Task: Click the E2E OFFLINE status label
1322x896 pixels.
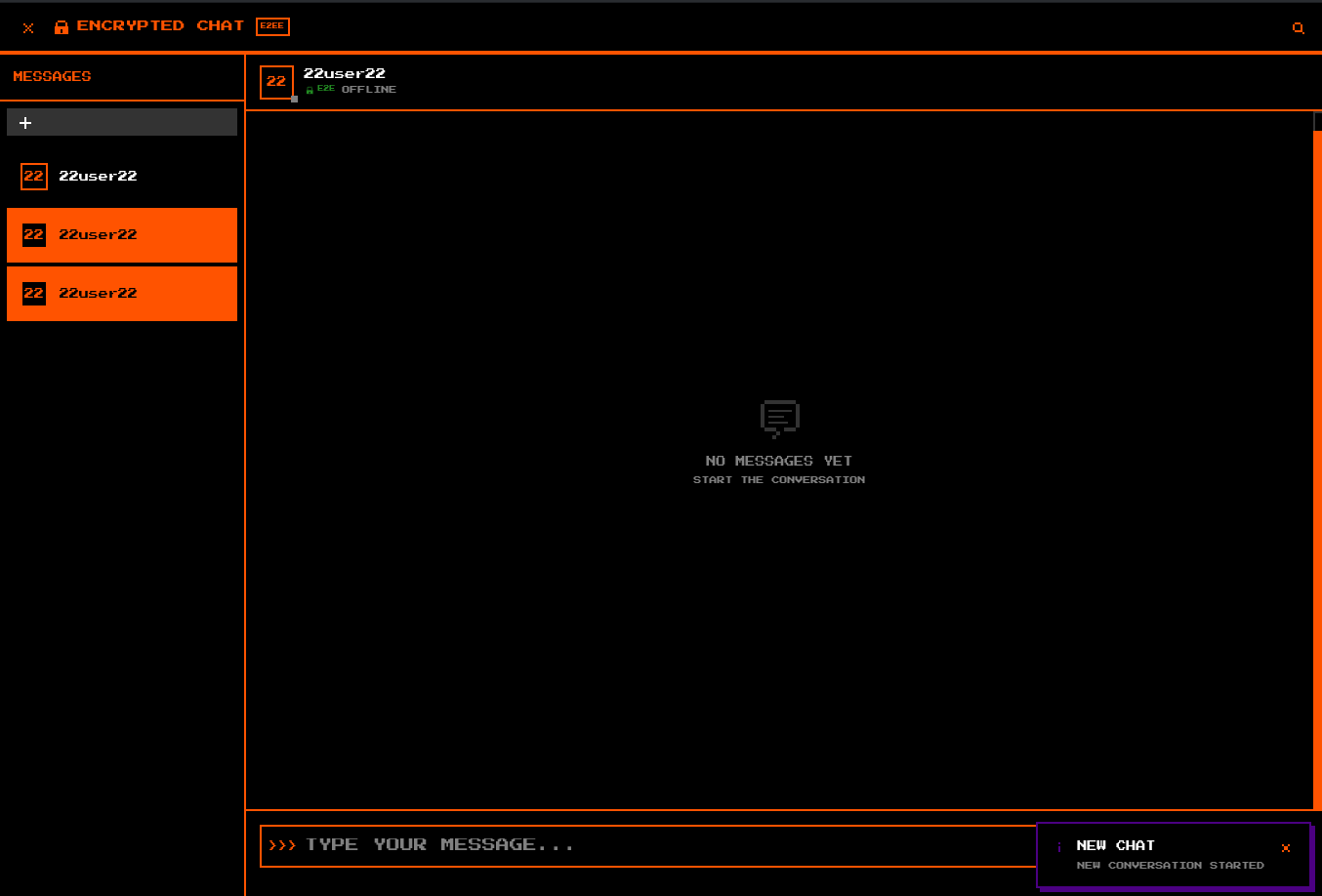Action: click(x=351, y=90)
